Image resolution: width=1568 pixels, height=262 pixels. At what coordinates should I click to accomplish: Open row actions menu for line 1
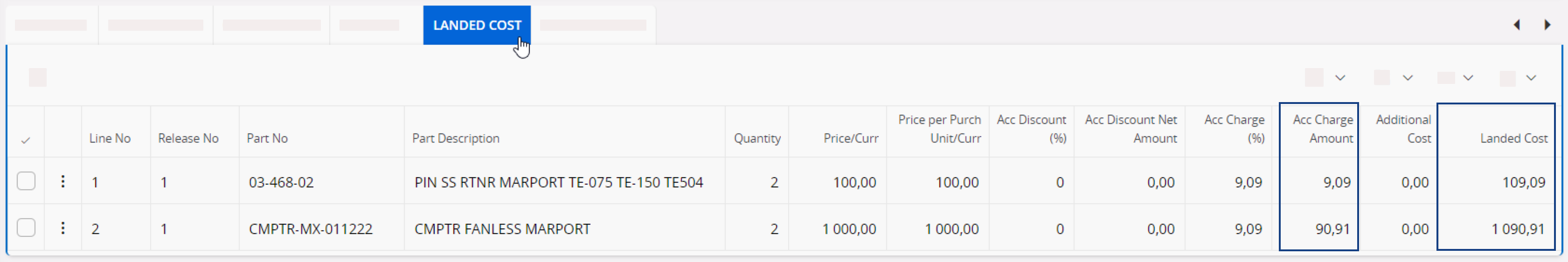click(62, 181)
